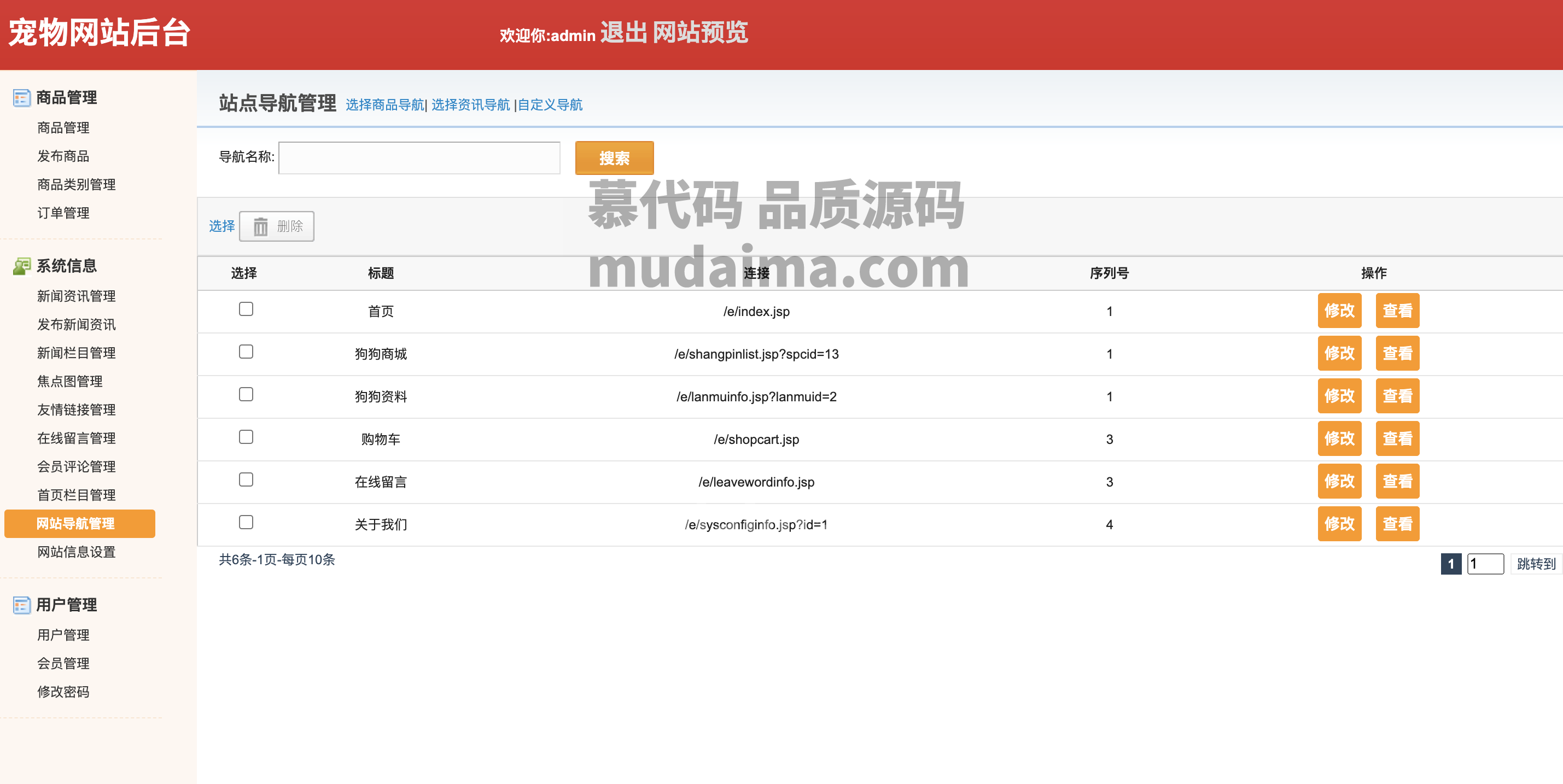
Task: Click the trash can 删除 button
Action: 277,226
